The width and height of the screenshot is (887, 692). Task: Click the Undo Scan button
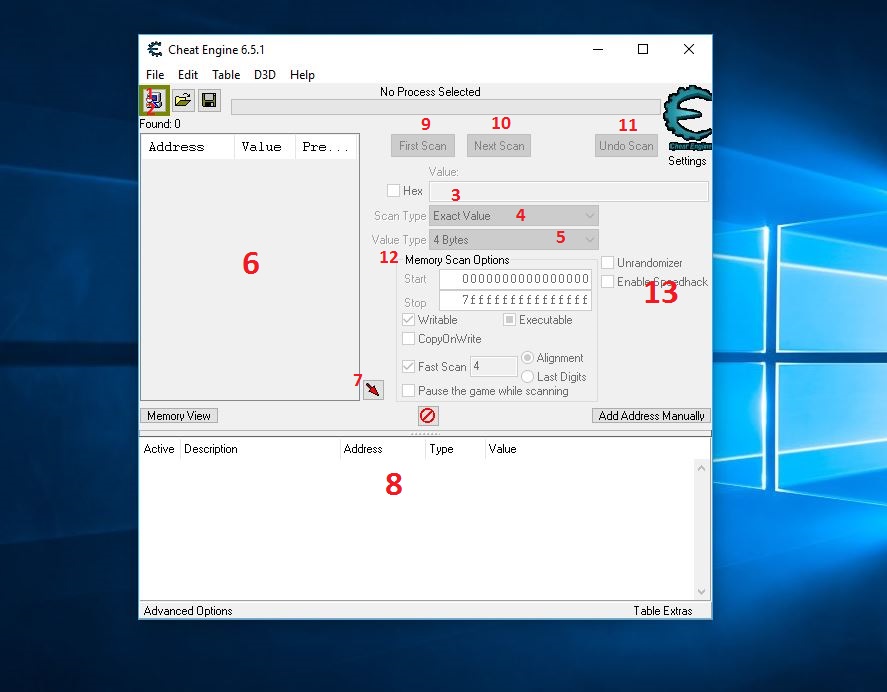tap(626, 146)
